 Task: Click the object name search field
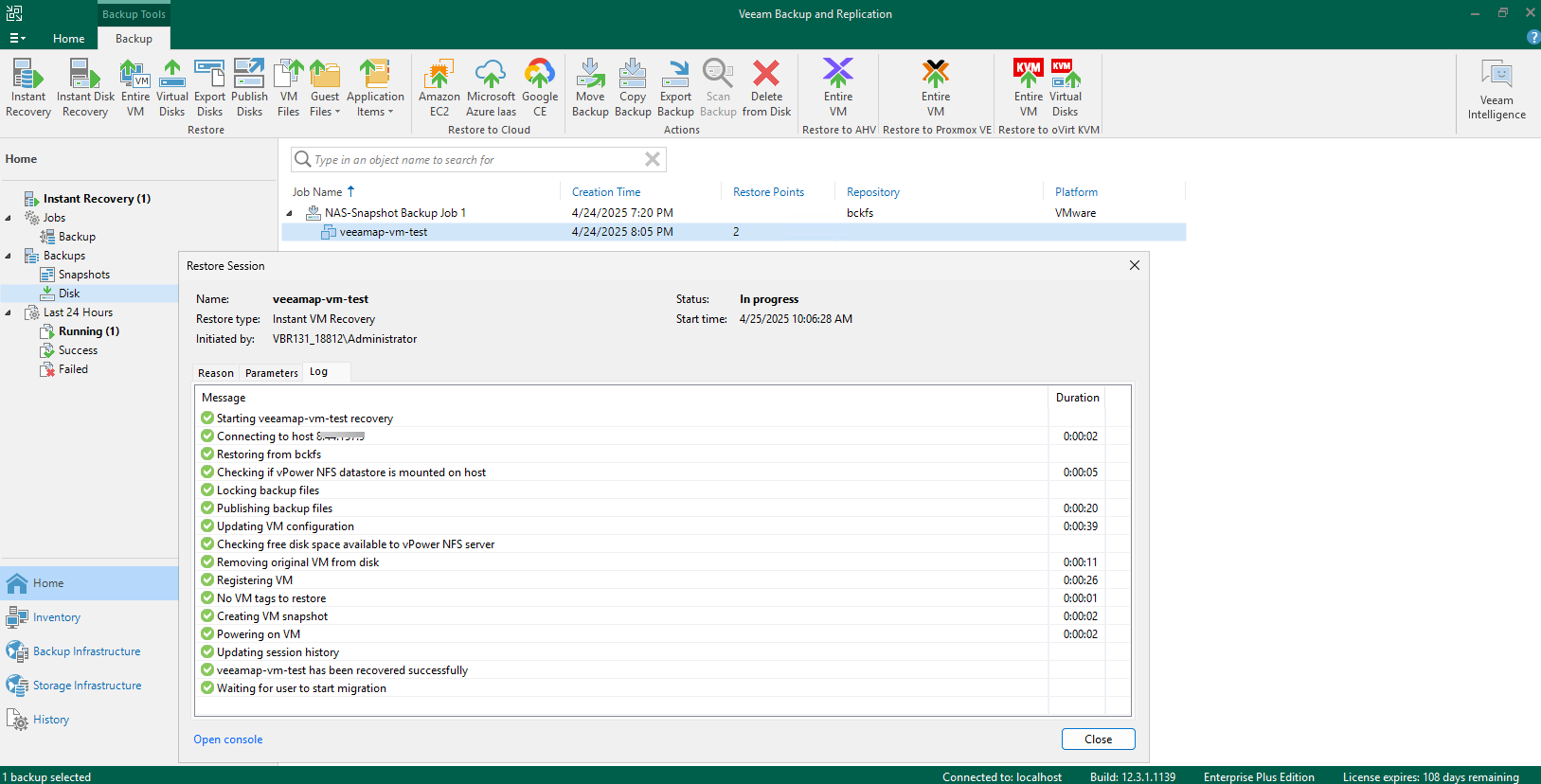coord(478,159)
